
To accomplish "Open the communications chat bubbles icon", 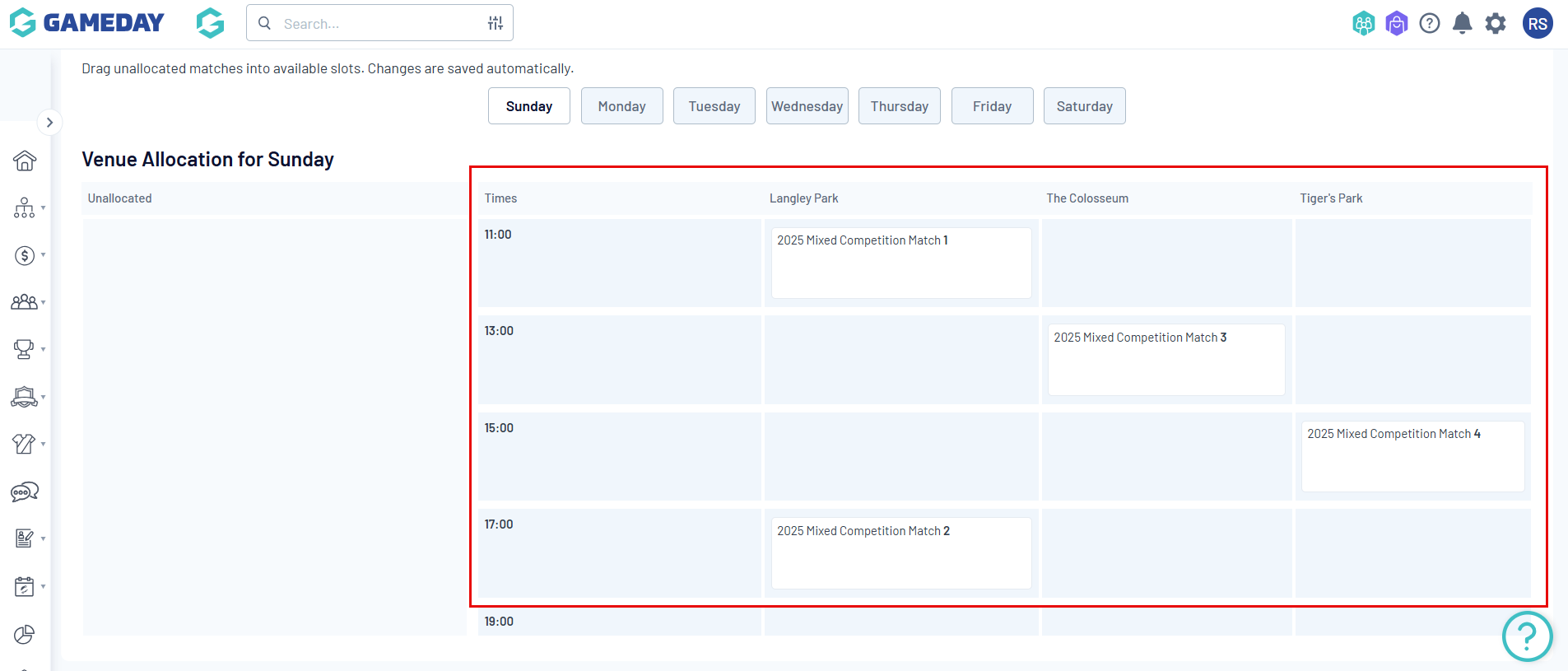I will [25, 492].
